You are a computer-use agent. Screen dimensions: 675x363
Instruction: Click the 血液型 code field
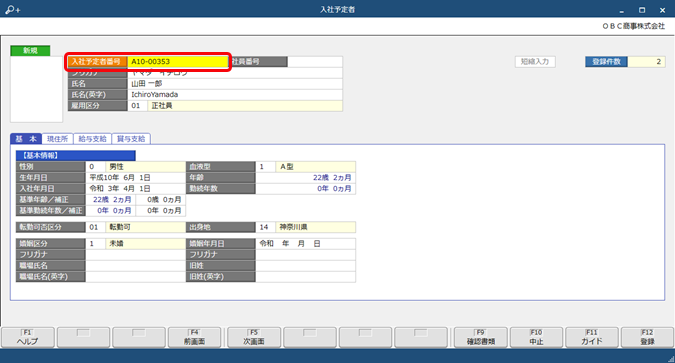266,167
